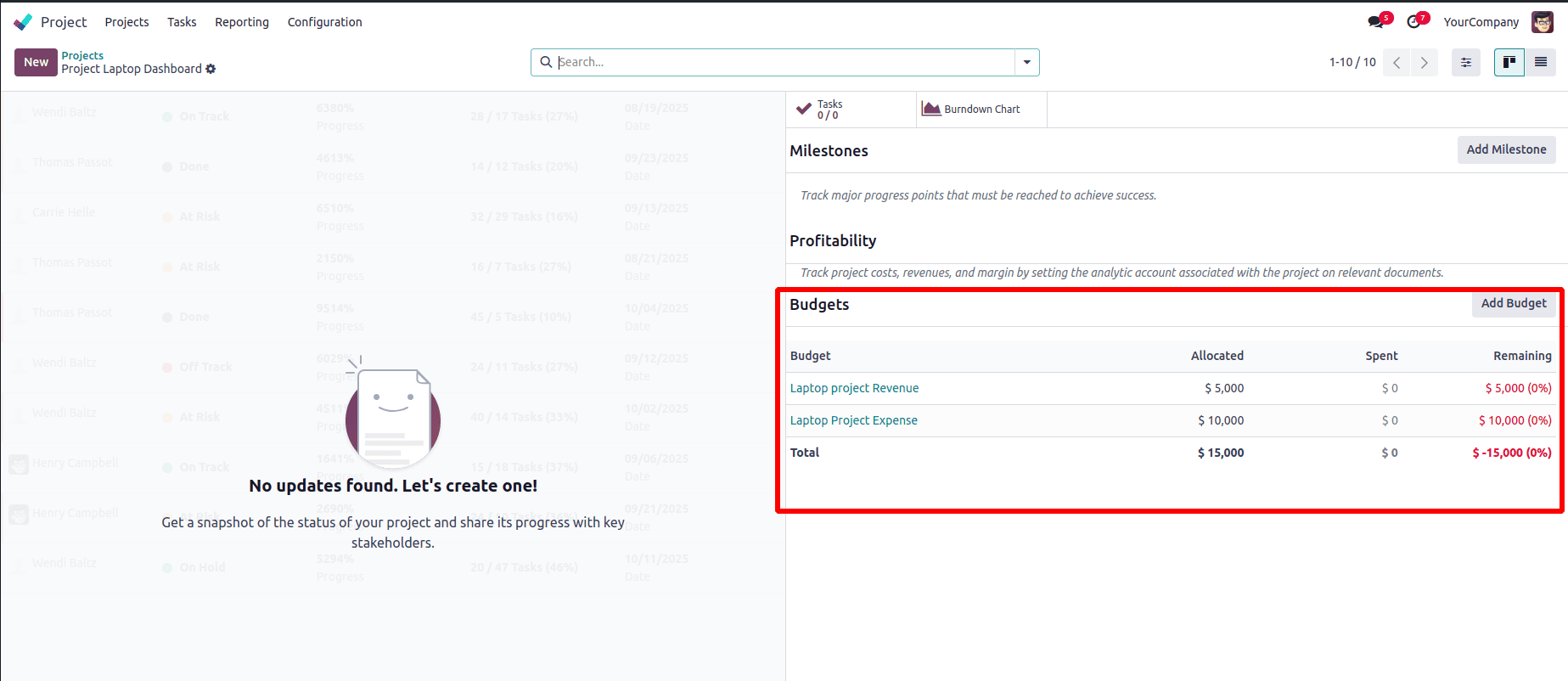Open the YourCompany company switcher

tap(1481, 22)
